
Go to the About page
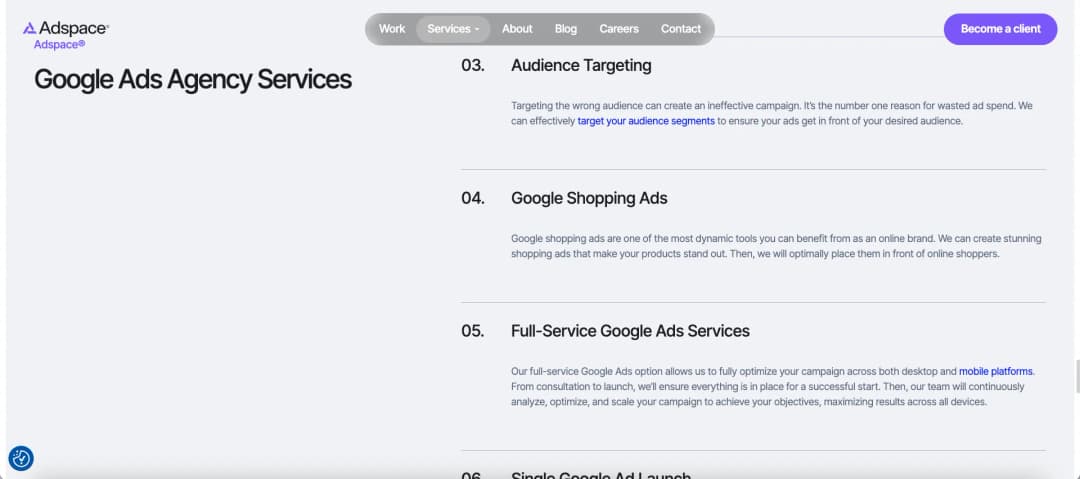[x=517, y=29]
